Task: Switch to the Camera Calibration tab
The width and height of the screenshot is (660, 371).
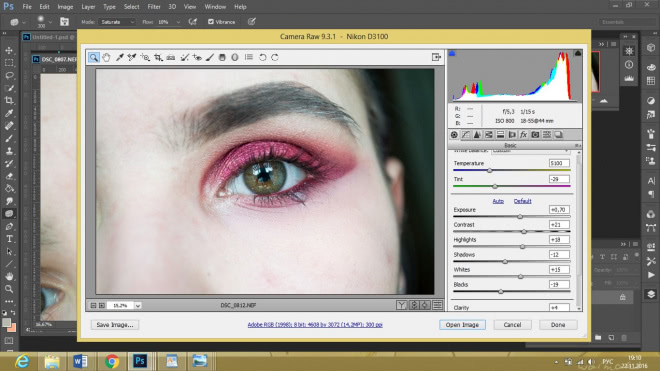Action: [x=535, y=135]
